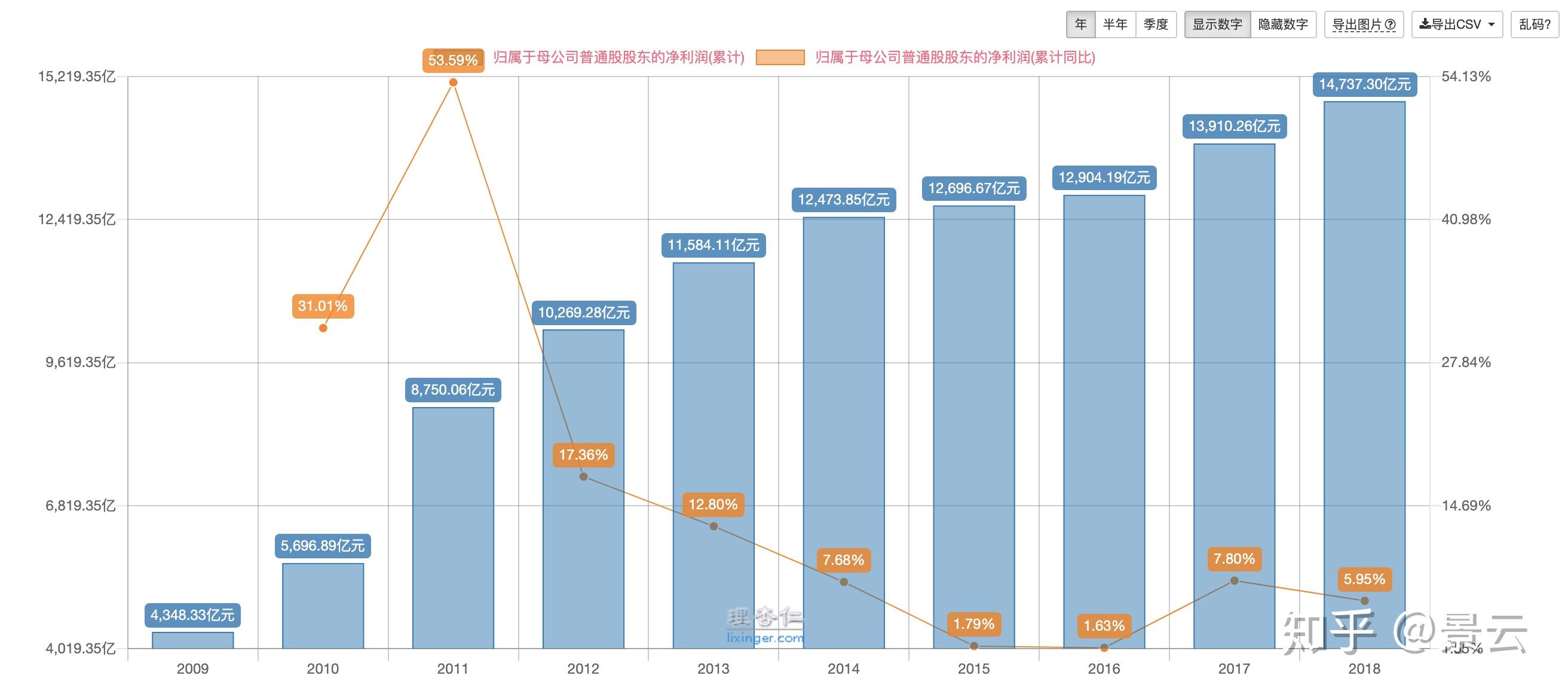
Task: Click the 12,696.67亿元 label for 2015
Action: point(974,188)
